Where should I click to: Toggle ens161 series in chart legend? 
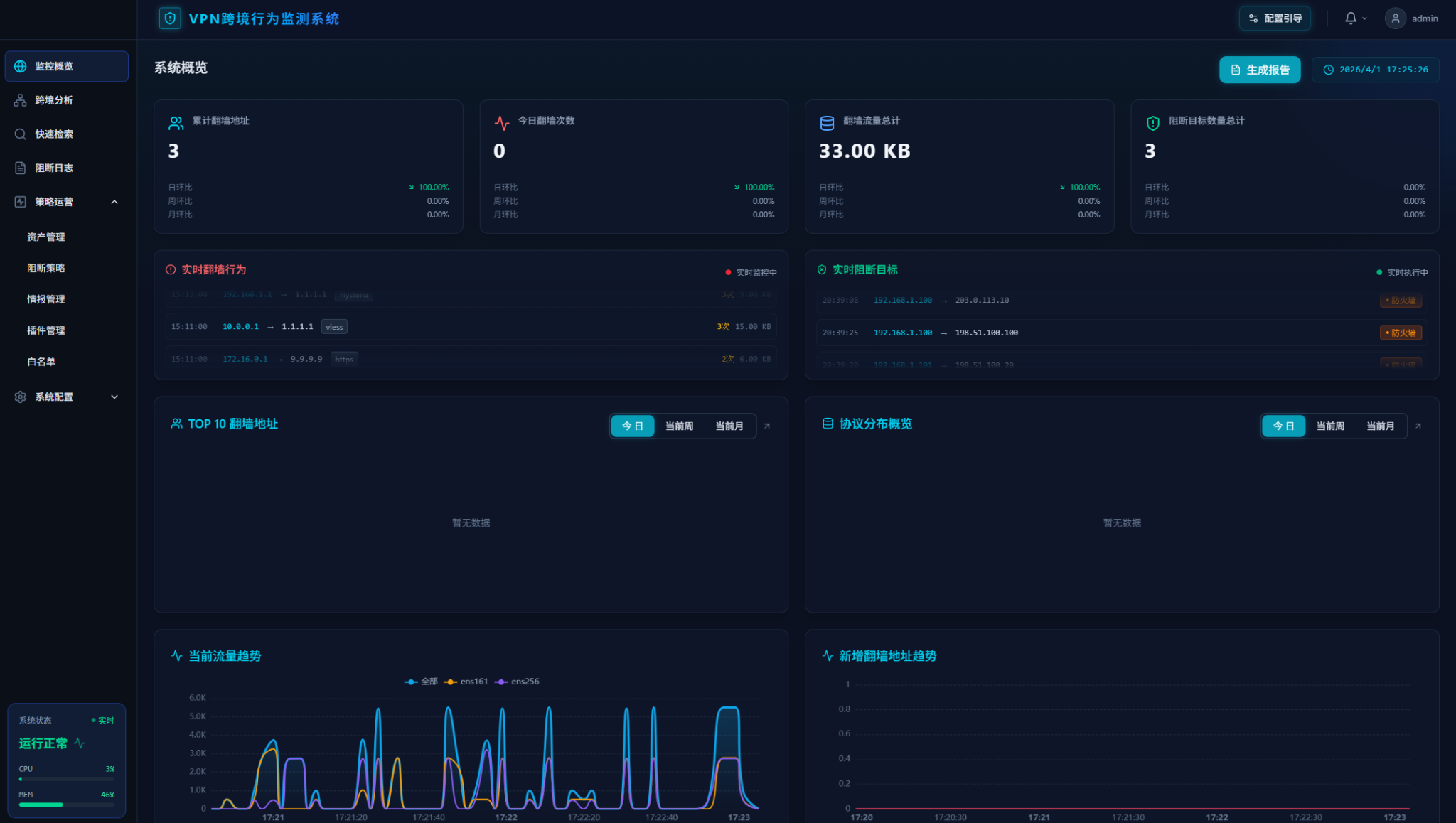(466, 682)
